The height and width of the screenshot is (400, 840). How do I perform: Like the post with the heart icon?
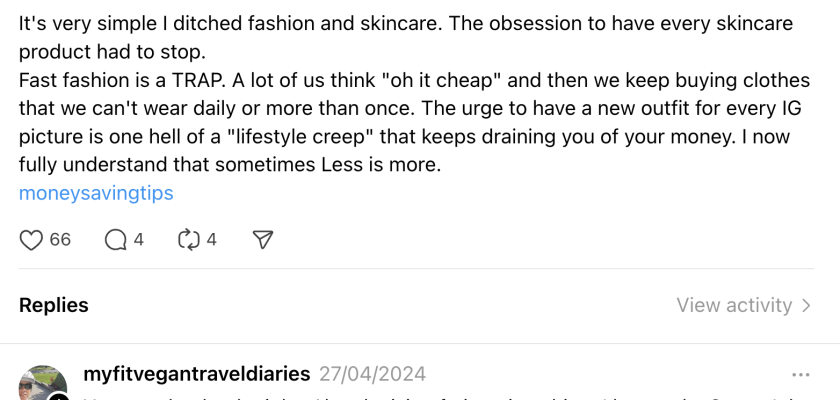click(x=32, y=240)
